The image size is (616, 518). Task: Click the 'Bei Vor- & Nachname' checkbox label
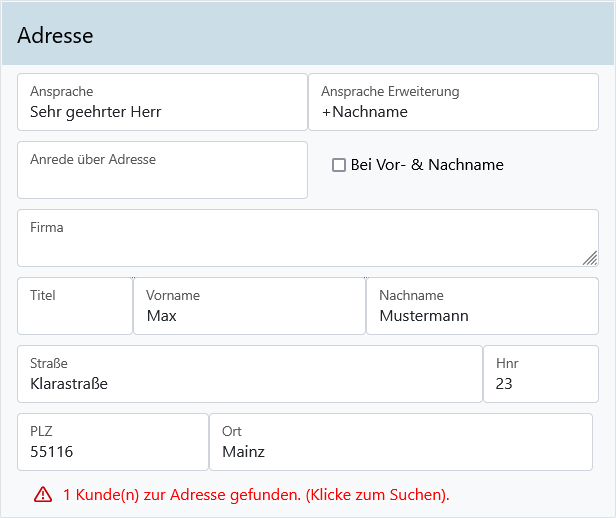click(427, 165)
